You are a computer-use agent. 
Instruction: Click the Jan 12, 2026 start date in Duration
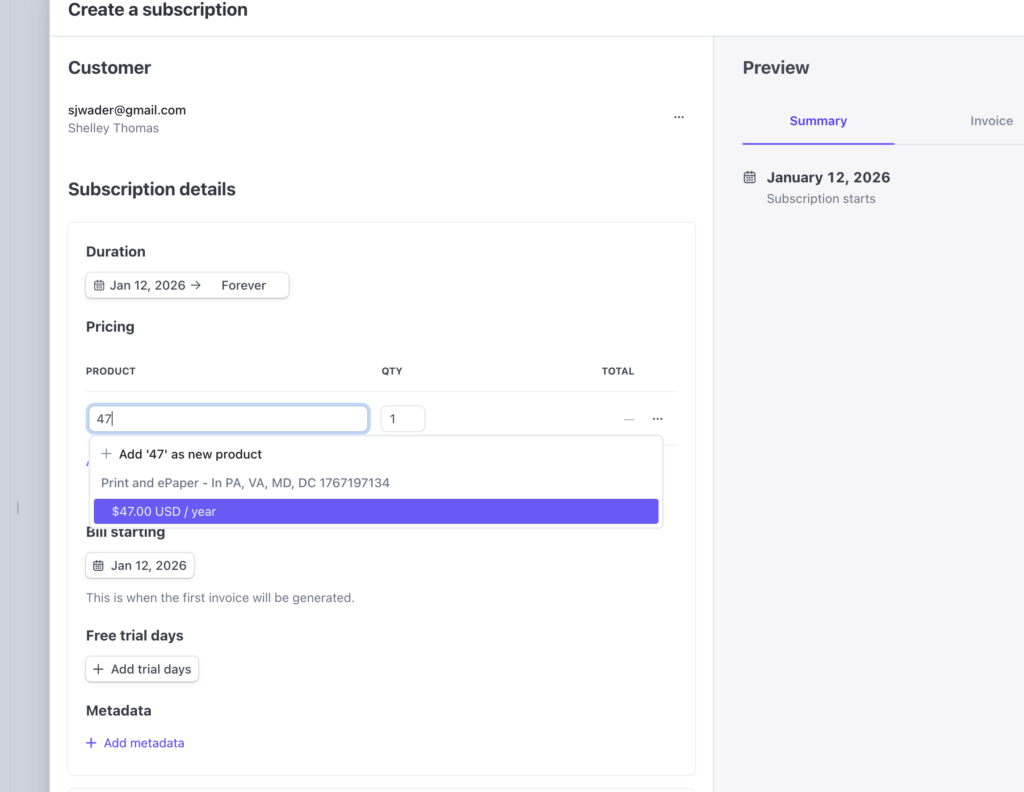(x=147, y=286)
